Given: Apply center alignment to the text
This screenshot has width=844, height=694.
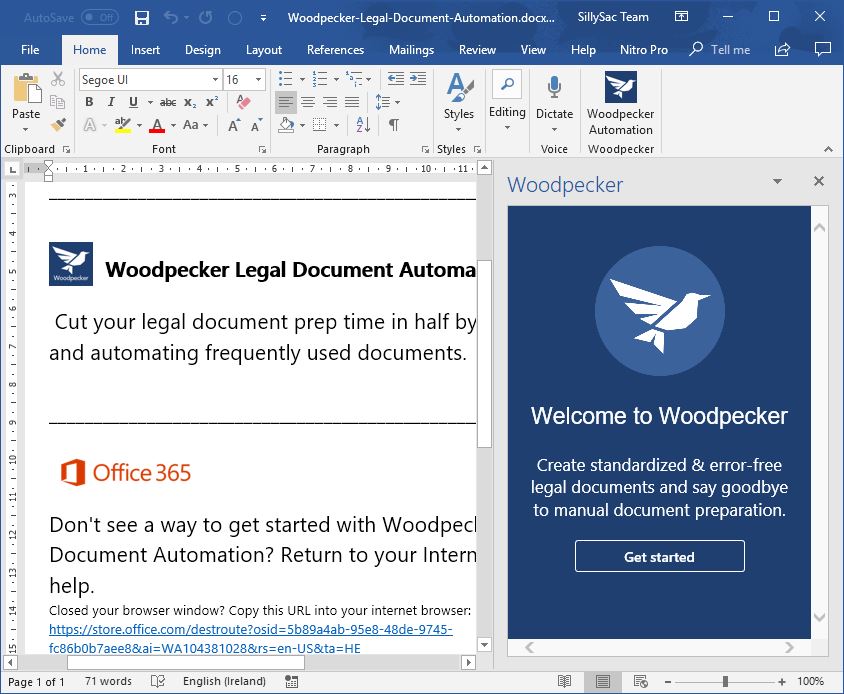Looking at the screenshot, I should (x=308, y=102).
